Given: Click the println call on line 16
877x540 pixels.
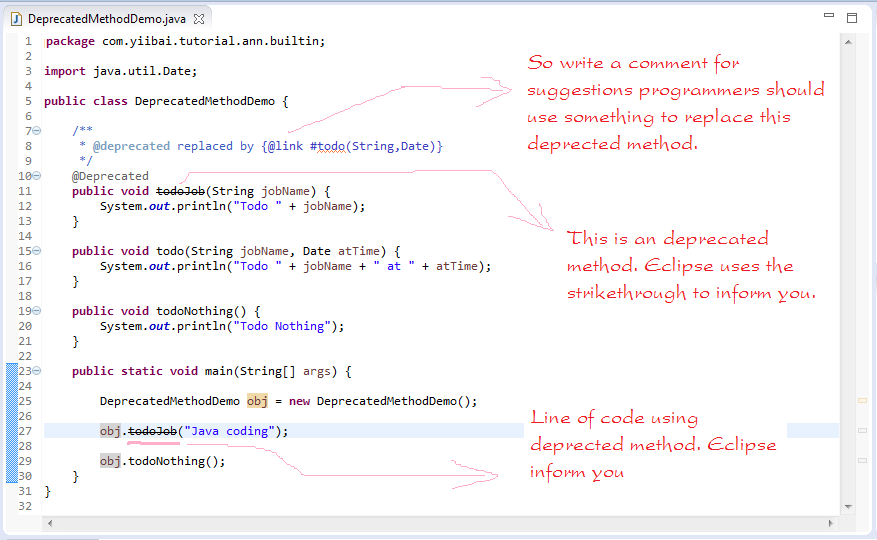Looking at the screenshot, I should [201, 266].
